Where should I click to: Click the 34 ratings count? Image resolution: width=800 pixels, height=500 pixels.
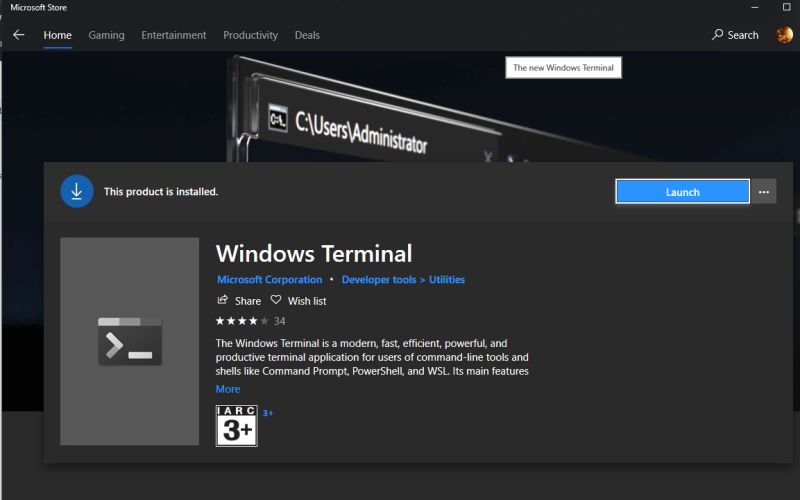point(280,321)
